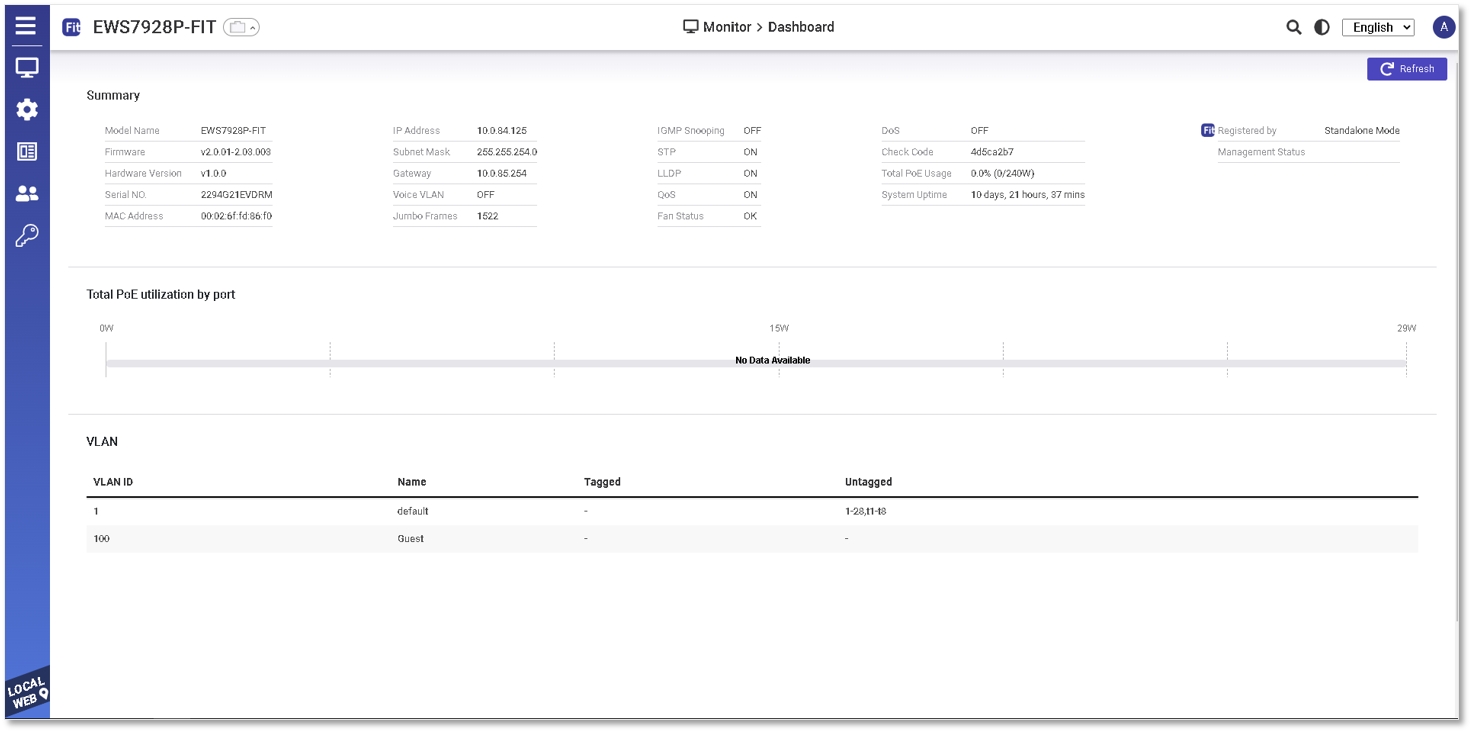
Task: Click the Dashboard breadcrumb label
Action: click(800, 27)
